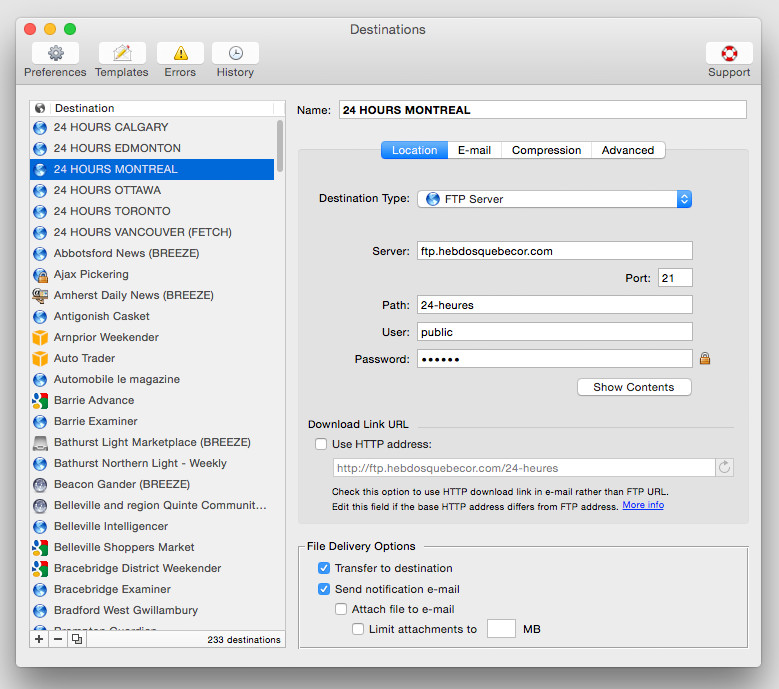Duplicate the destination with the copy icon
Image resolution: width=779 pixels, height=689 pixels.
[77, 639]
